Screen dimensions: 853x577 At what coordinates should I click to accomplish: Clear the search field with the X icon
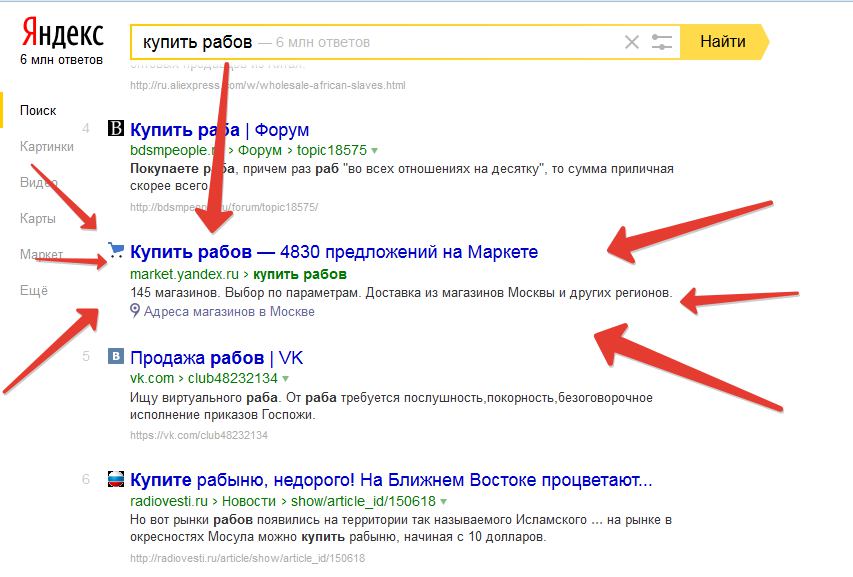coord(632,42)
